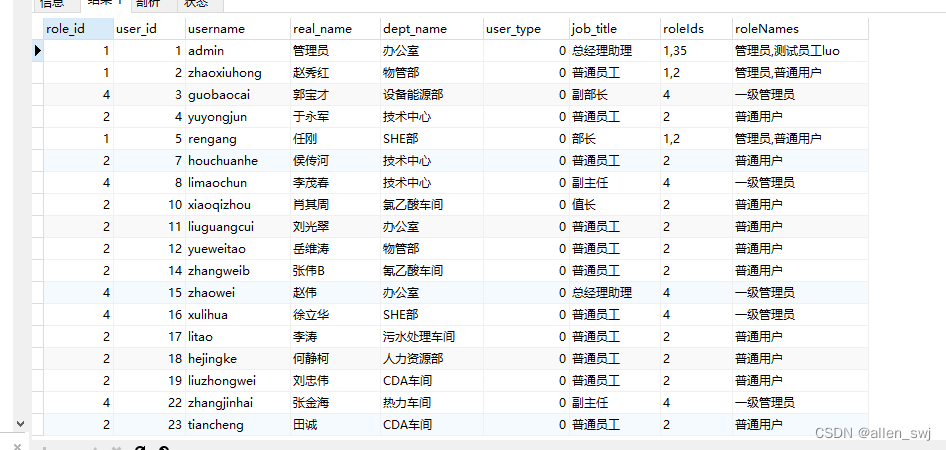Select roleNames 一级管理员 in limaochun row
This screenshot has height=450, width=946.
tap(801, 183)
